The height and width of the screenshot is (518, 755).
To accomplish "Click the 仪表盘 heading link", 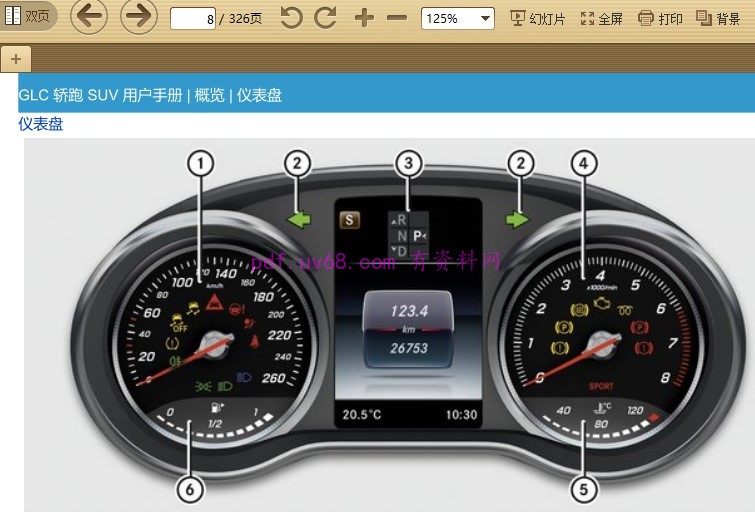I will pyautogui.click(x=41, y=124).
